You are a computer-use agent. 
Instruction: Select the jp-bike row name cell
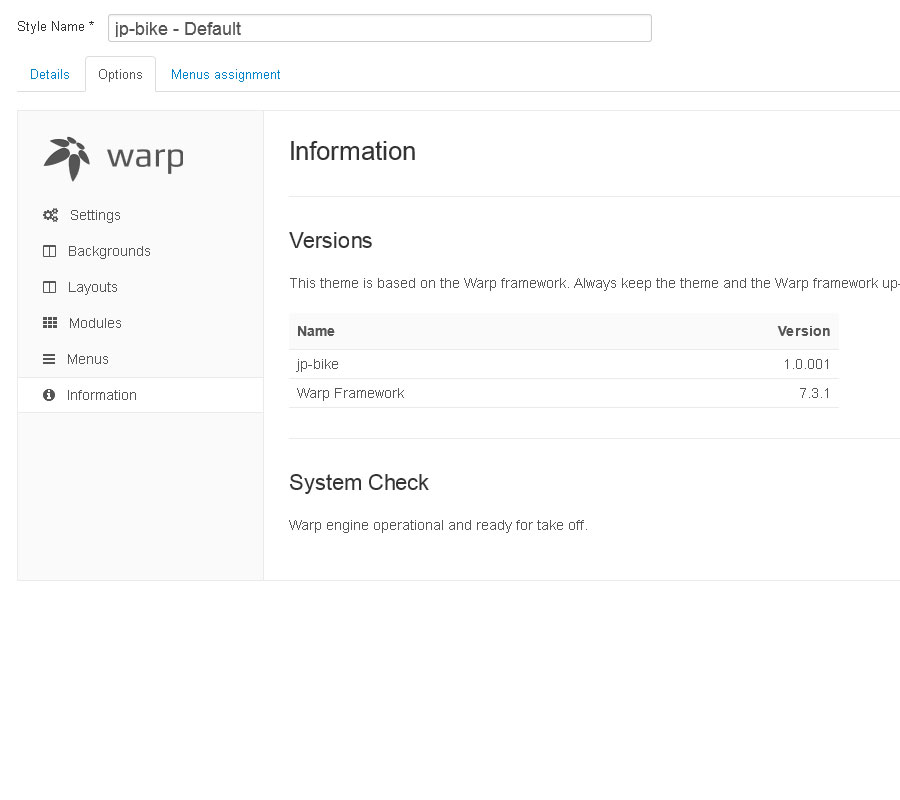(318, 364)
